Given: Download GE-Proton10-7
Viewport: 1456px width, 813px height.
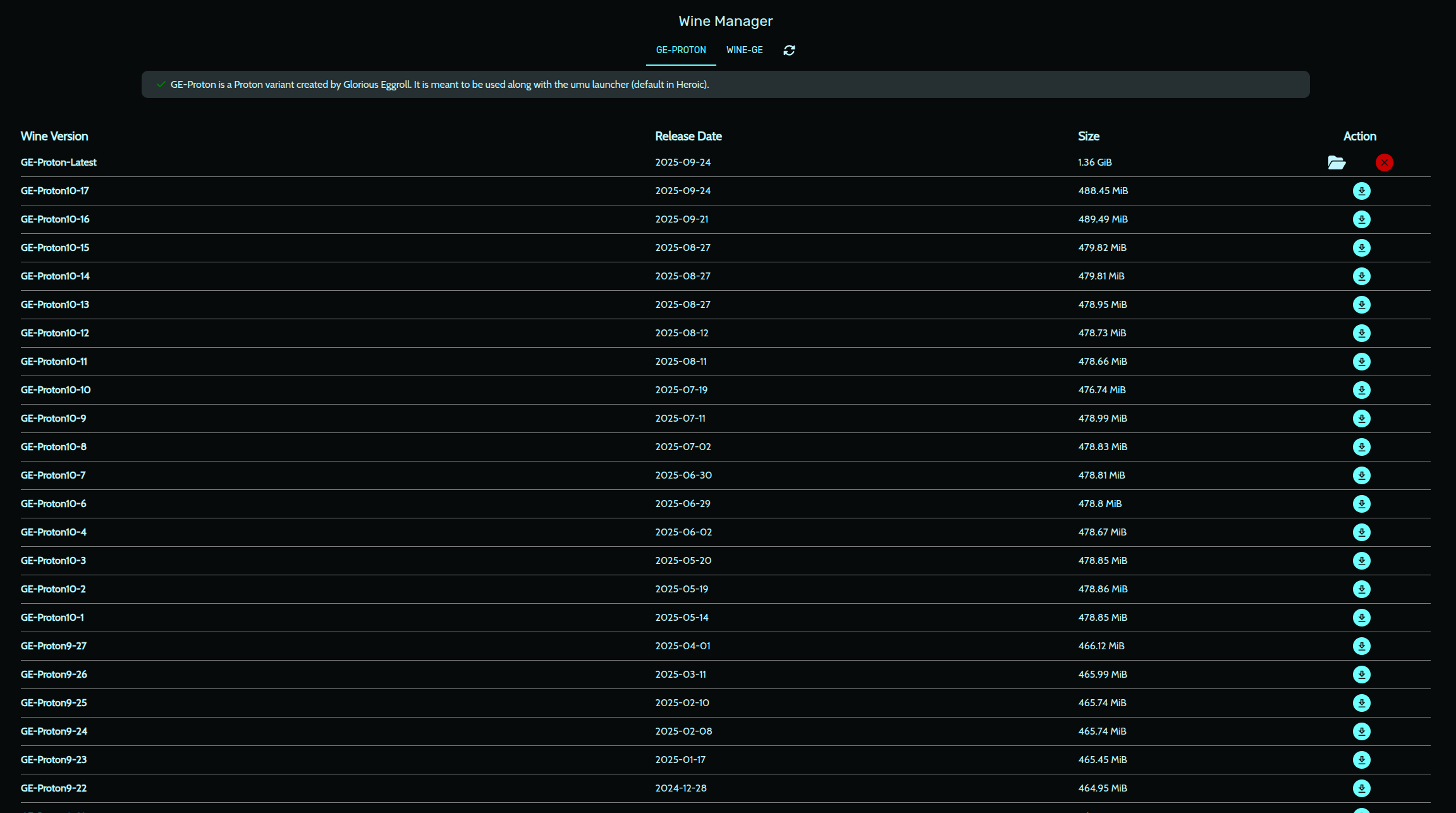Looking at the screenshot, I should 1361,475.
